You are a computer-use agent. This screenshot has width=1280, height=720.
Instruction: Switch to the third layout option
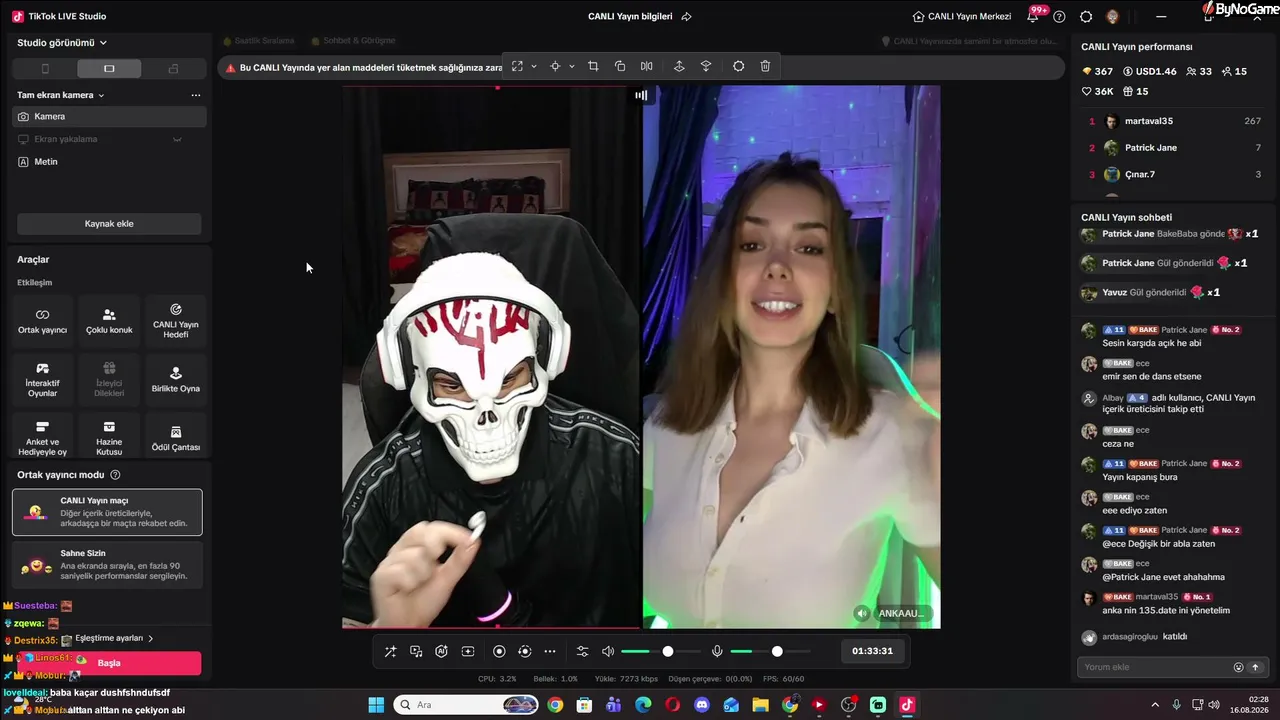coord(173,69)
